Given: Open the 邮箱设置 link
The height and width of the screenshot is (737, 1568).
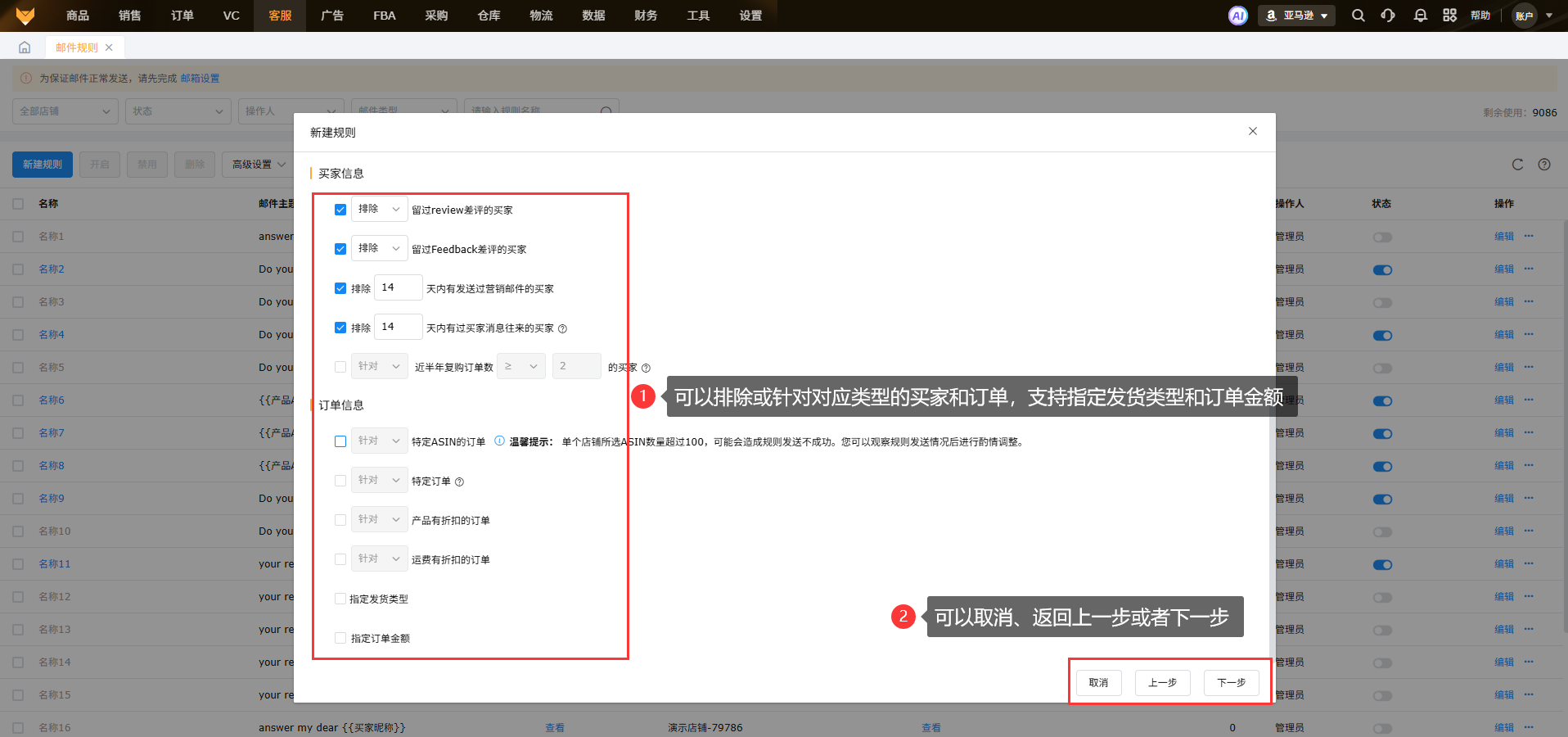Looking at the screenshot, I should [200, 79].
